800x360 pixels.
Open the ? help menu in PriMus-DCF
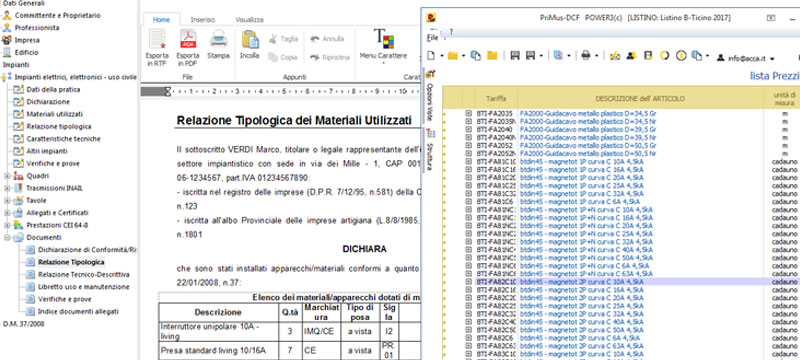click(x=451, y=32)
